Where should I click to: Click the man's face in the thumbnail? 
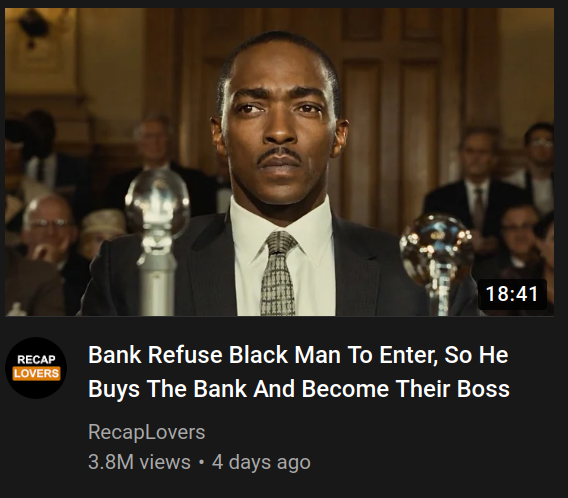click(280, 120)
